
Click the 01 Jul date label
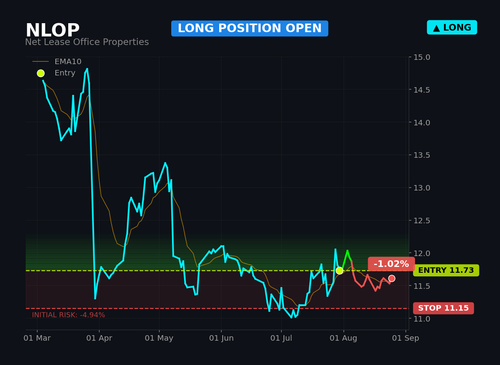[281, 338]
